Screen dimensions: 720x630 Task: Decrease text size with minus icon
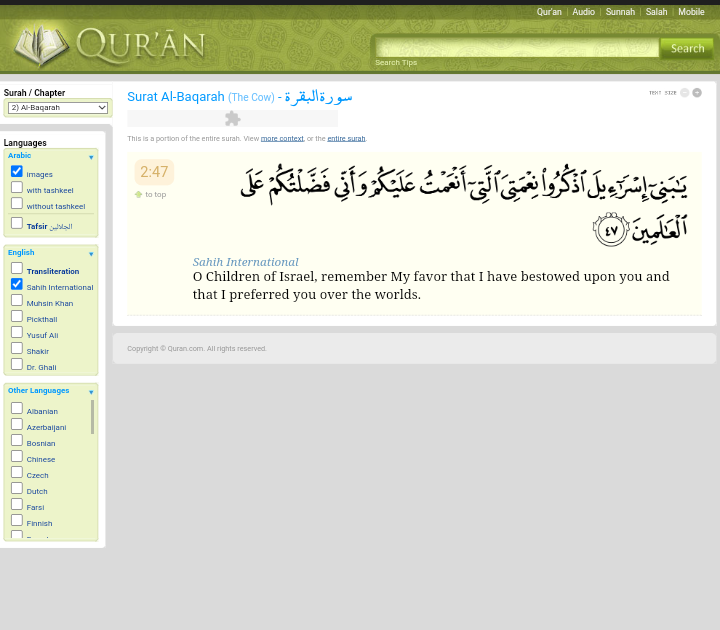point(684,93)
